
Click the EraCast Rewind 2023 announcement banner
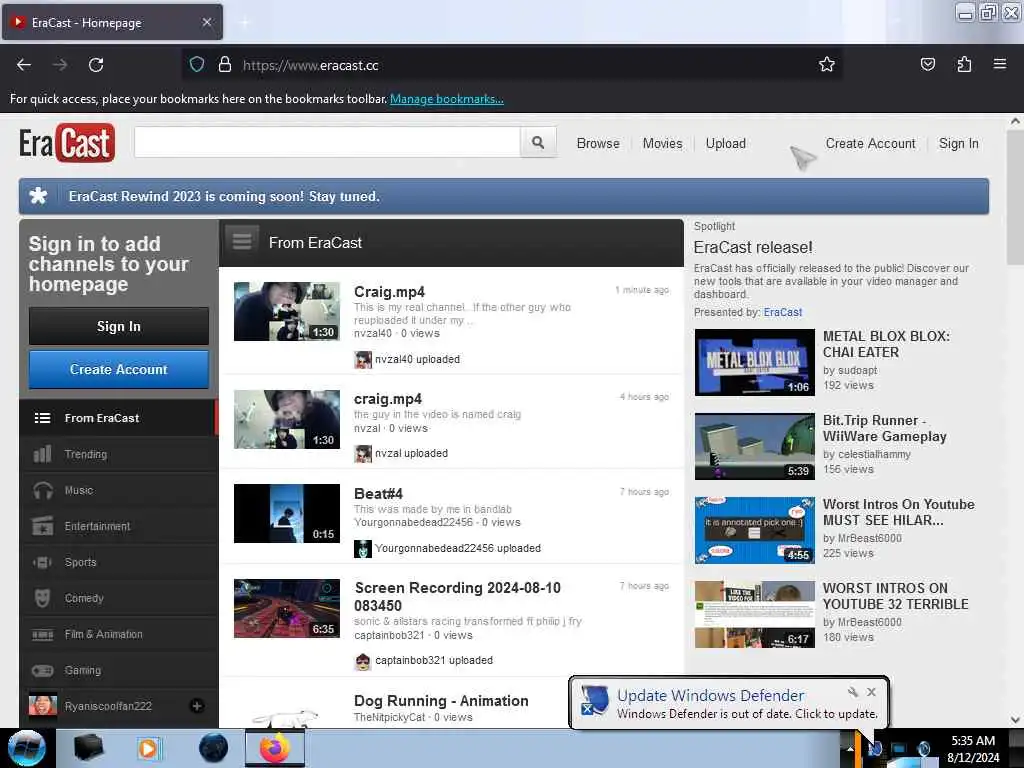click(x=504, y=196)
